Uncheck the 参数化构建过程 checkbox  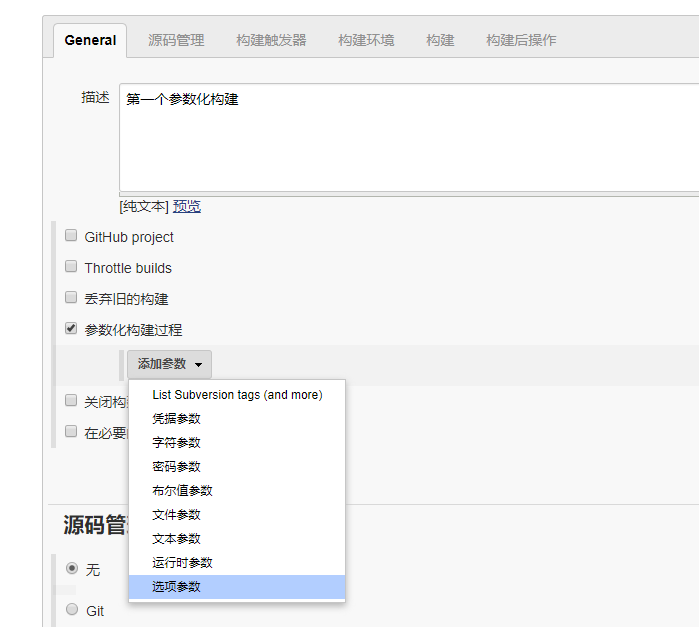(71, 328)
